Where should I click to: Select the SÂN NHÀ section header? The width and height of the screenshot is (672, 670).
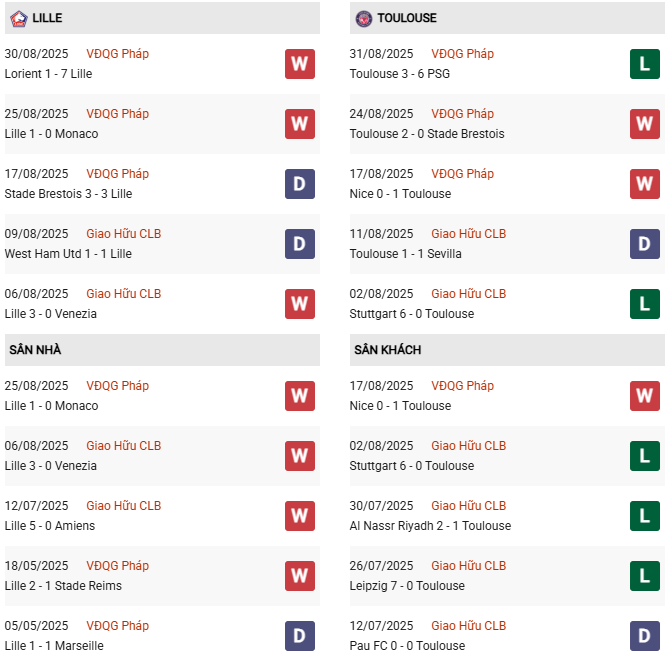click(35, 350)
